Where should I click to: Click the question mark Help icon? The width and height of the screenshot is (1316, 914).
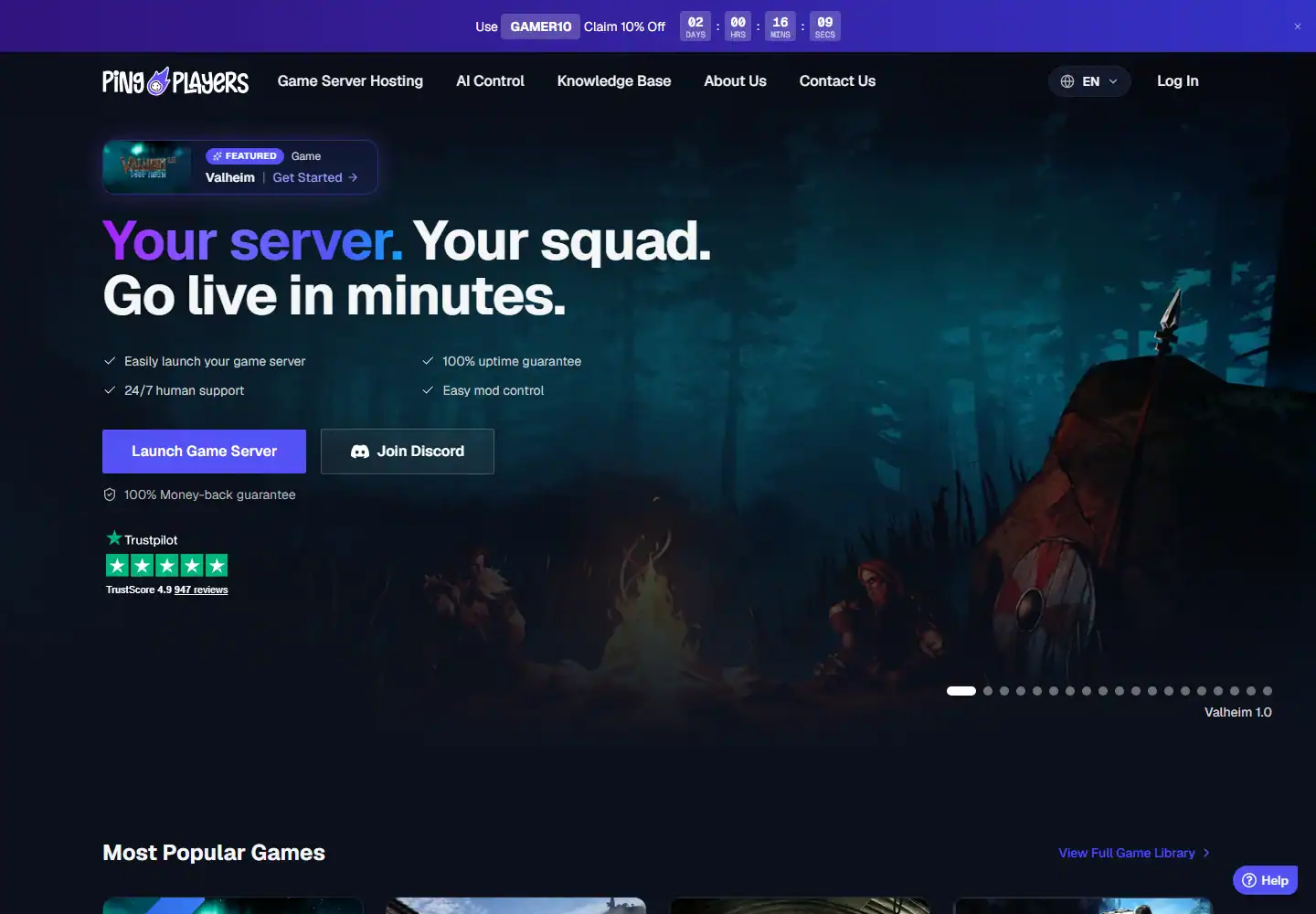1249,880
